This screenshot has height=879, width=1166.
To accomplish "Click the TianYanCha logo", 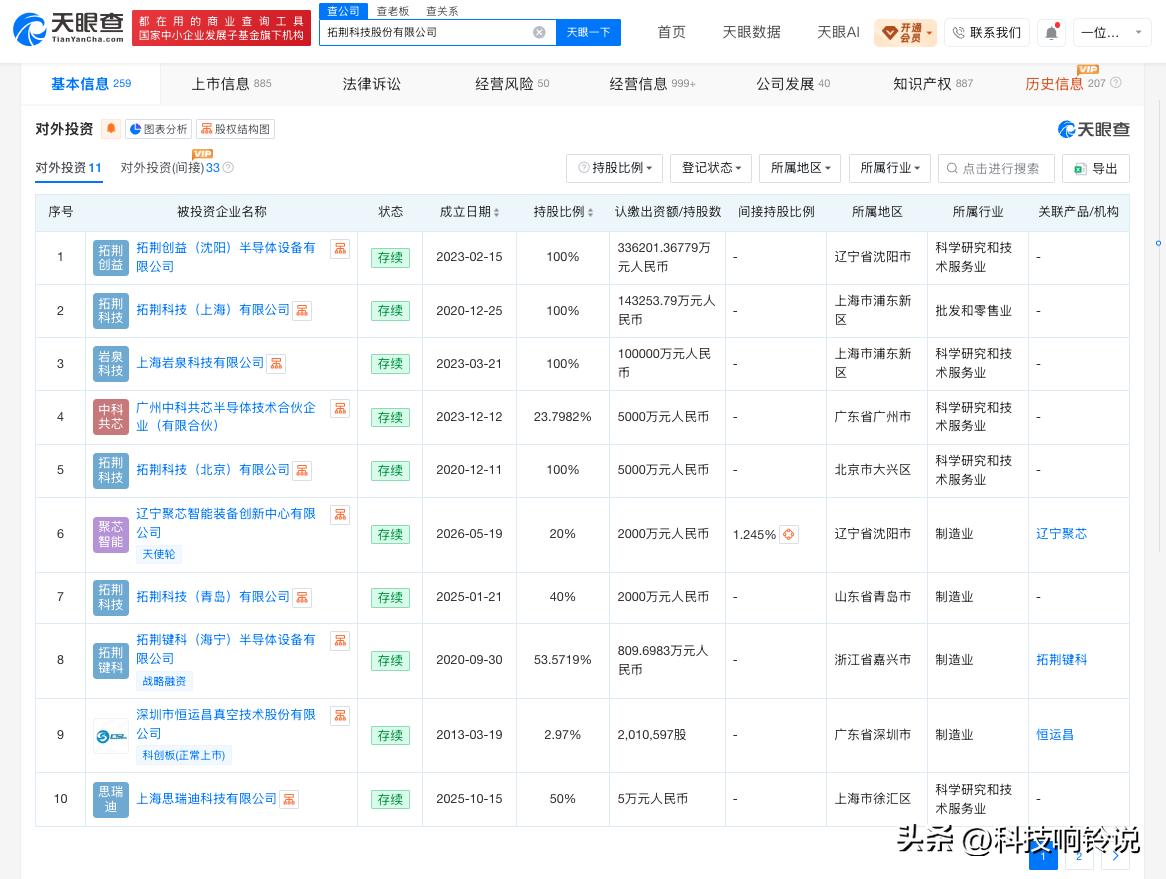I will pos(68,28).
